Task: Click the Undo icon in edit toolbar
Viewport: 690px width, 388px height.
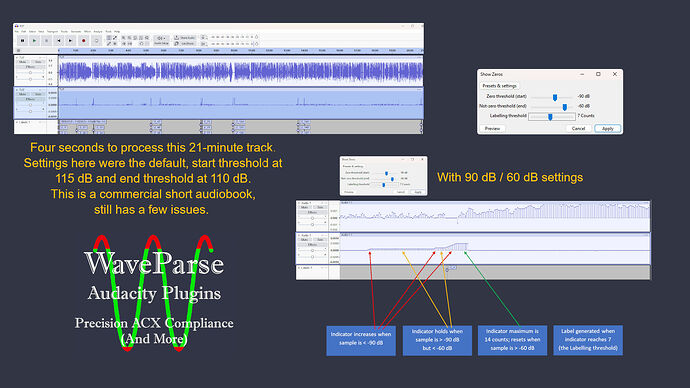Action: [x=141, y=44]
